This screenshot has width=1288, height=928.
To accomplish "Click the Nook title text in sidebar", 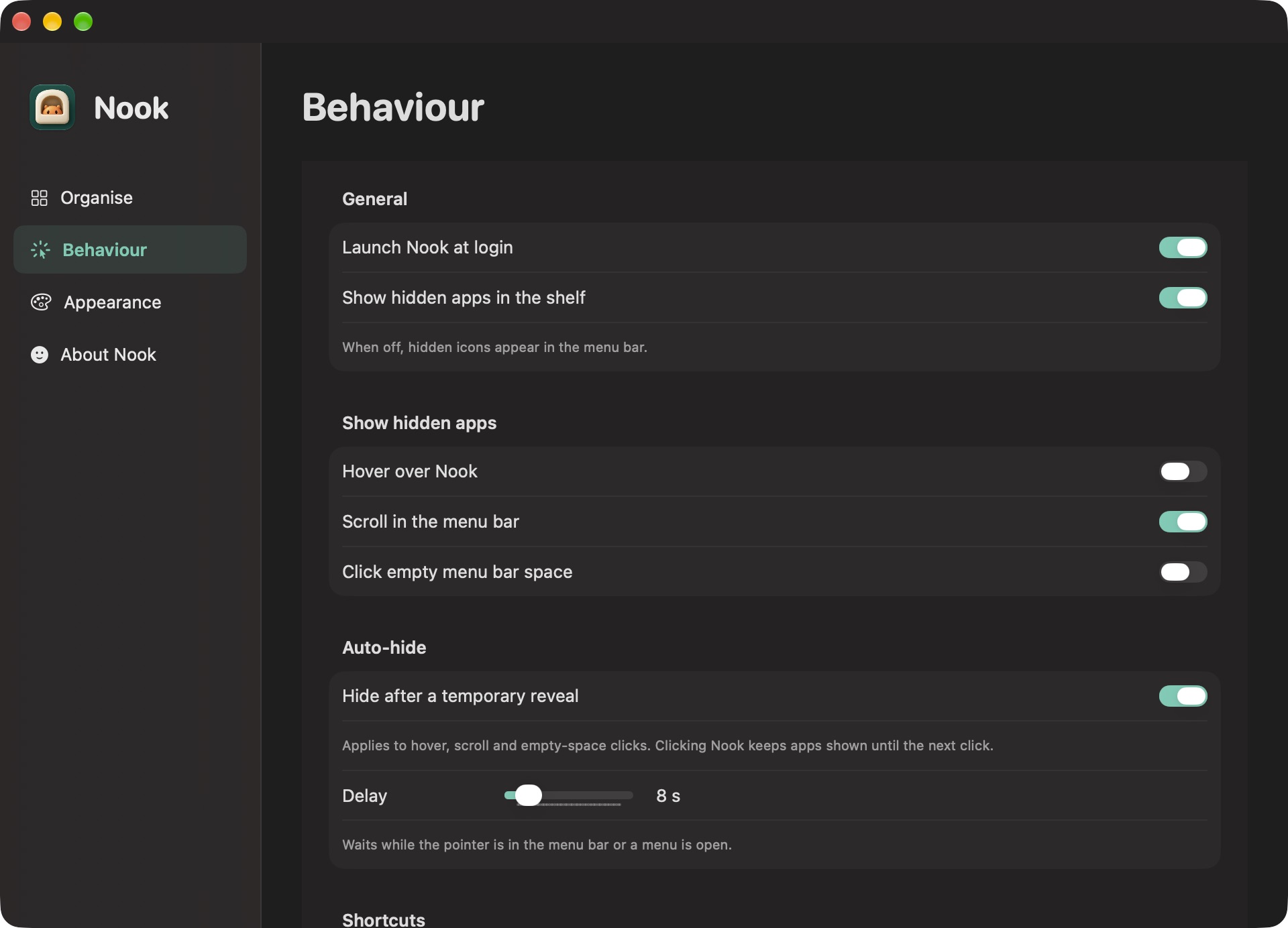I will (131, 108).
